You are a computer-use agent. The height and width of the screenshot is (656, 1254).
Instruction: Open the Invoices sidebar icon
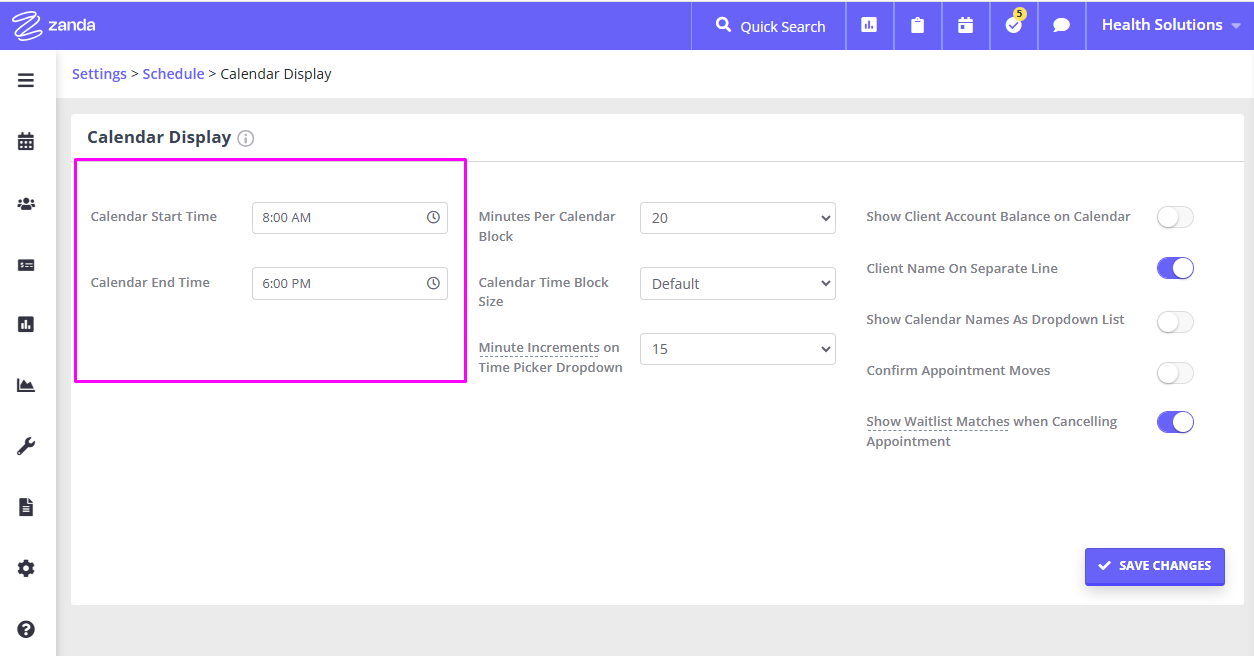pos(25,264)
